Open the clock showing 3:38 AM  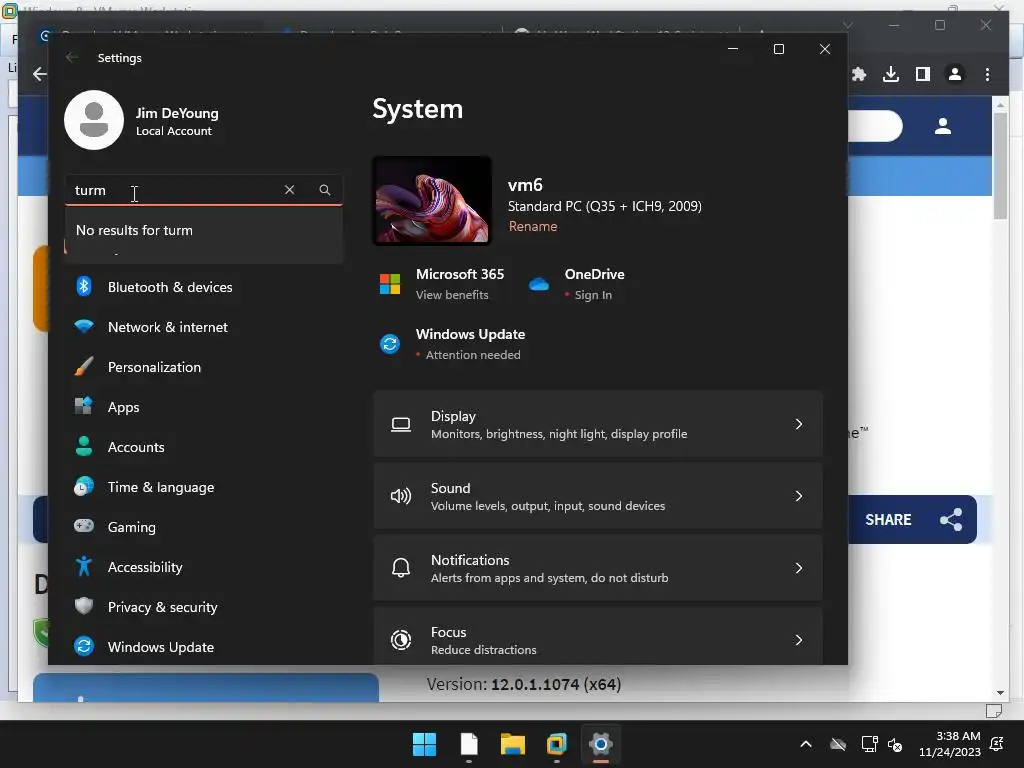point(950,744)
